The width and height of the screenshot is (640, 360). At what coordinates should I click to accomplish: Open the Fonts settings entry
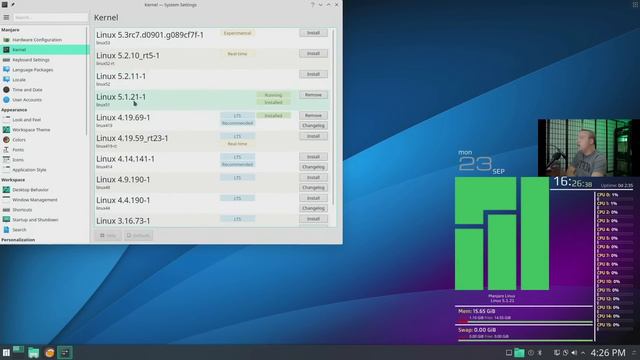(43, 150)
